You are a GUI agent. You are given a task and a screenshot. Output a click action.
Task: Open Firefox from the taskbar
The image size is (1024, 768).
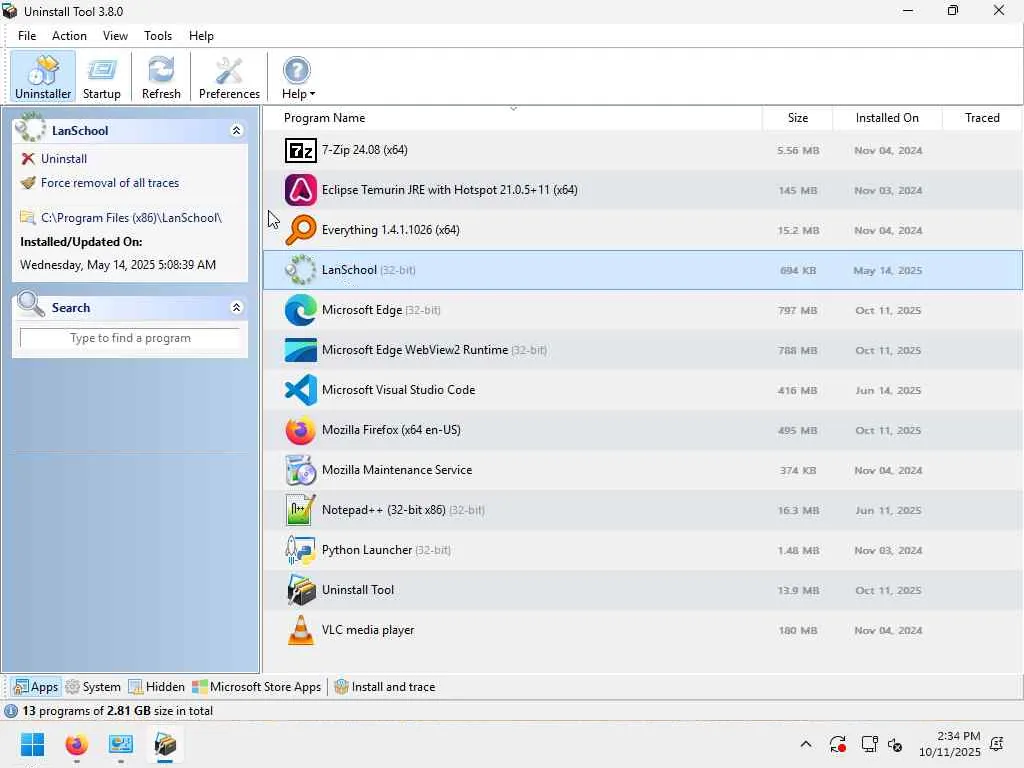click(x=76, y=744)
